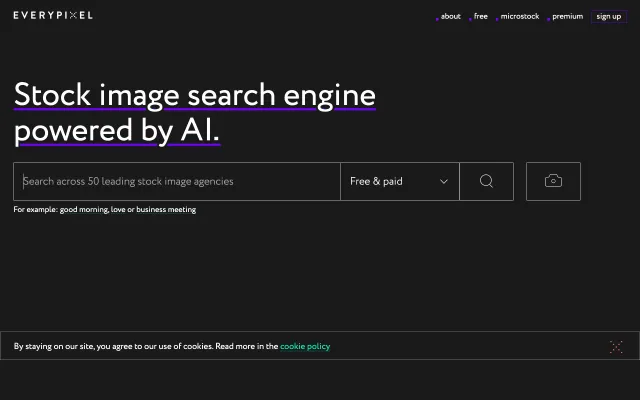Choose the business meeting example query

click(x=166, y=210)
